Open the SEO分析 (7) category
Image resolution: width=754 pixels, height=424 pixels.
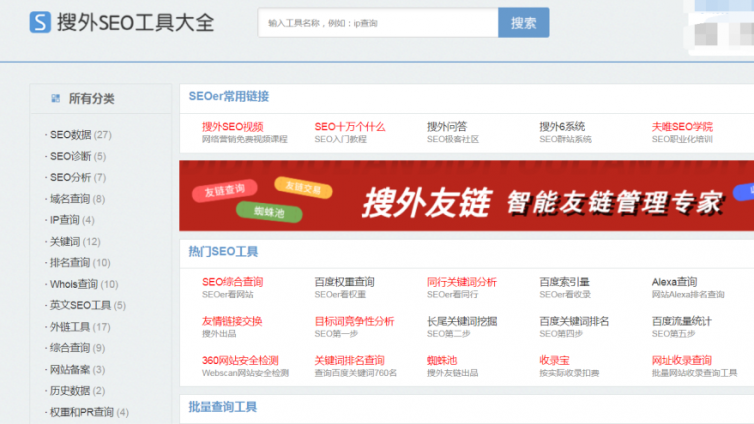pyautogui.click(x=77, y=177)
